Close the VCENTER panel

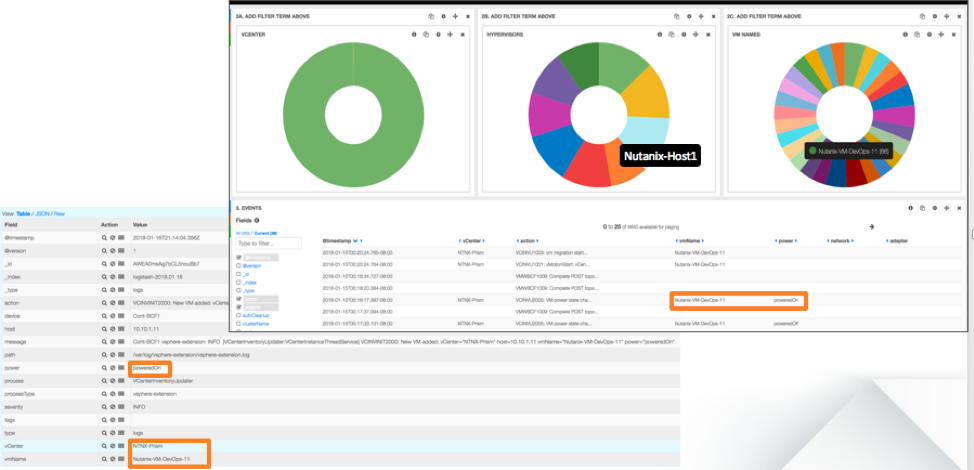[x=462, y=35]
